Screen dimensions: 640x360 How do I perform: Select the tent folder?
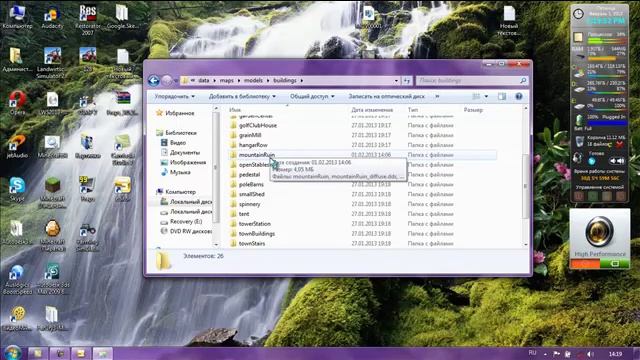(x=244, y=214)
